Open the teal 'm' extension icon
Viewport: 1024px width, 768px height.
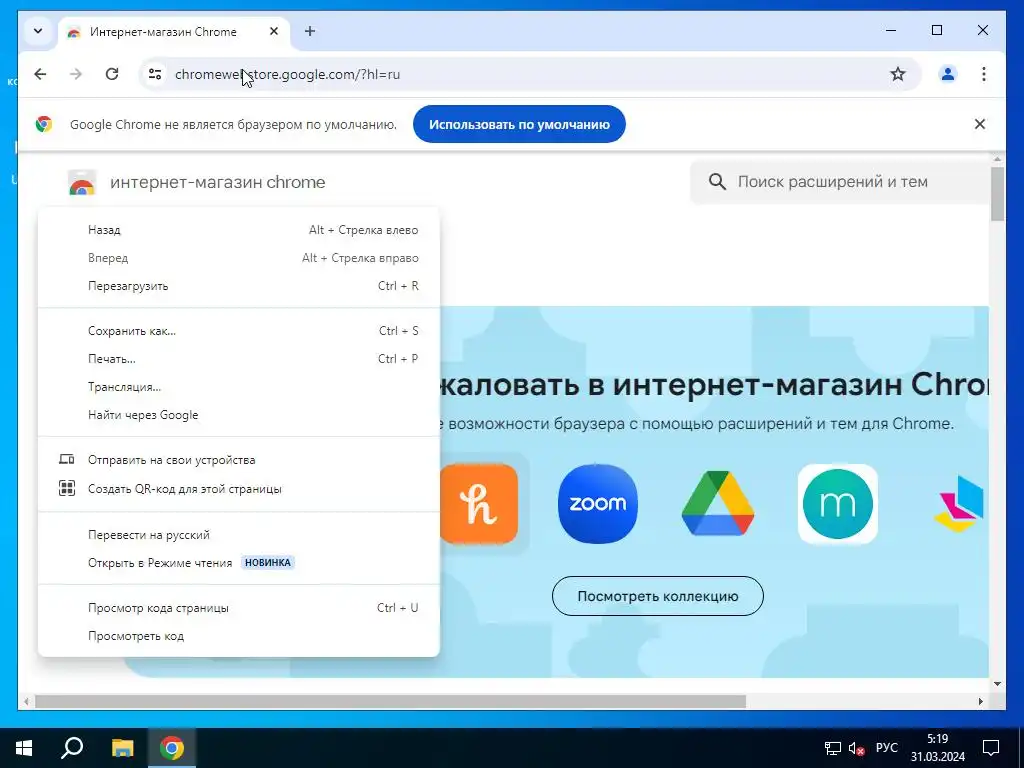(x=838, y=504)
